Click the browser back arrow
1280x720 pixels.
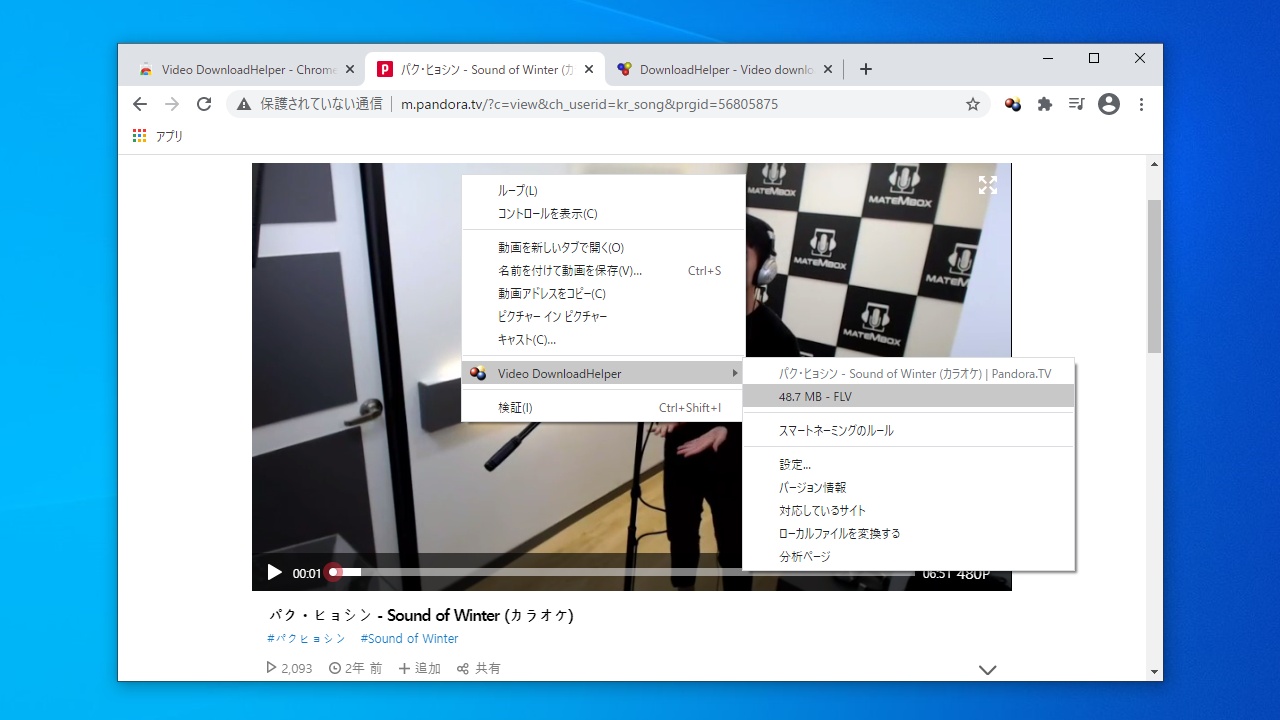(x=140, y=104)
